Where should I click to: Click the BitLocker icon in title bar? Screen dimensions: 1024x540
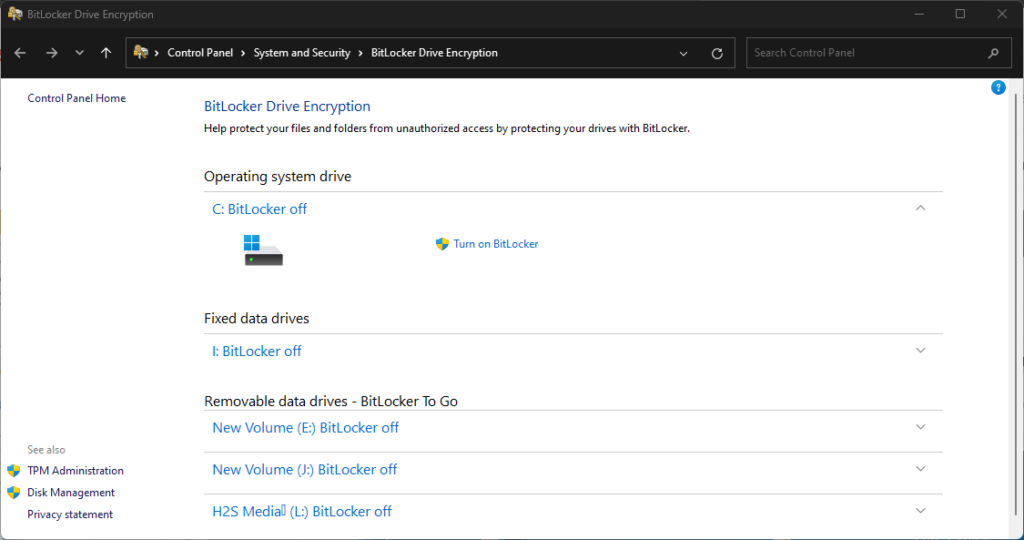pyautogui.click(x=15, y=14)
